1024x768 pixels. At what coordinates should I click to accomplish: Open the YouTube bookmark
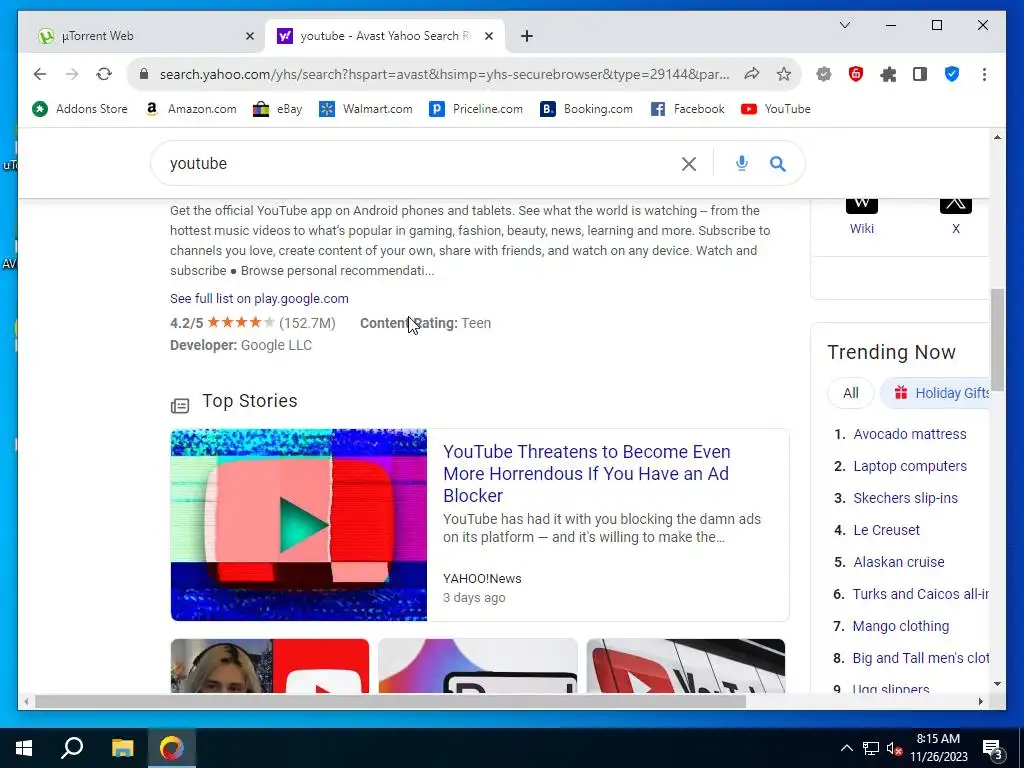point(776,109)
